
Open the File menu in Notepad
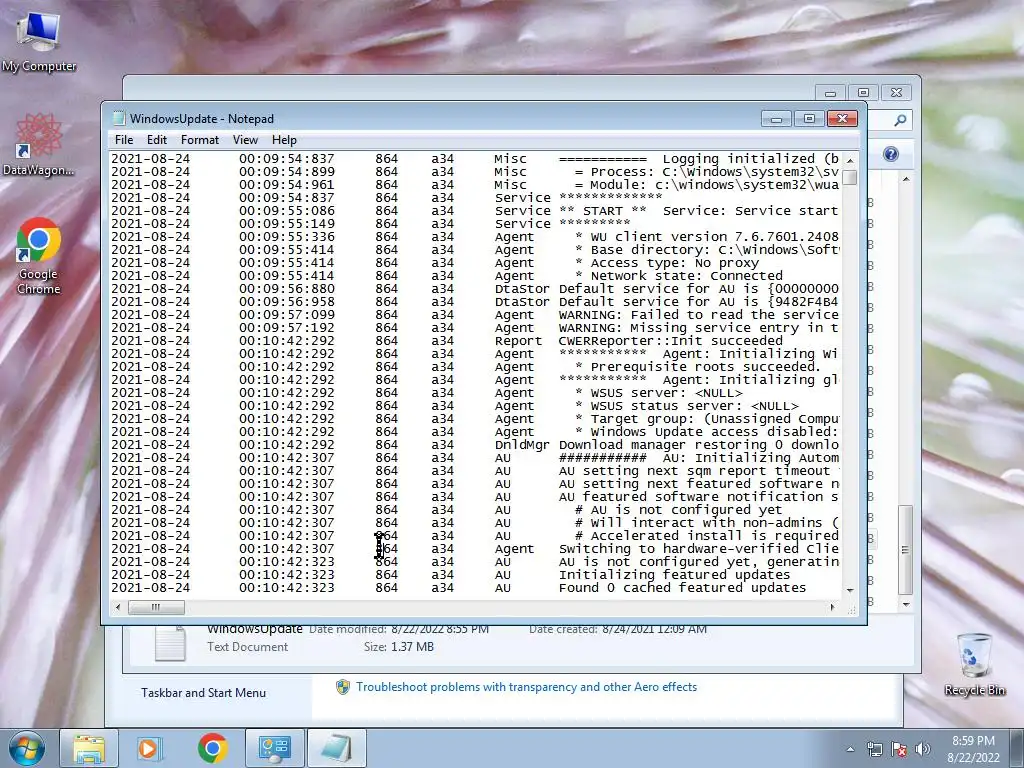(x=123, y=140)
